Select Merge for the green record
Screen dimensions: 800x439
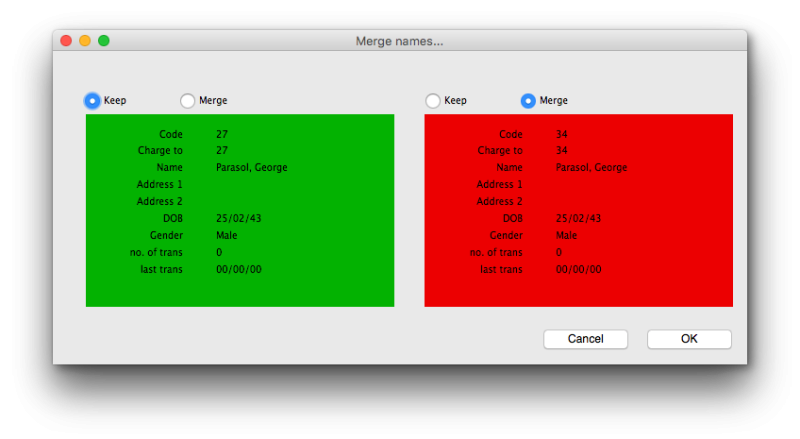pyautogui.click(x=188, y=100)
